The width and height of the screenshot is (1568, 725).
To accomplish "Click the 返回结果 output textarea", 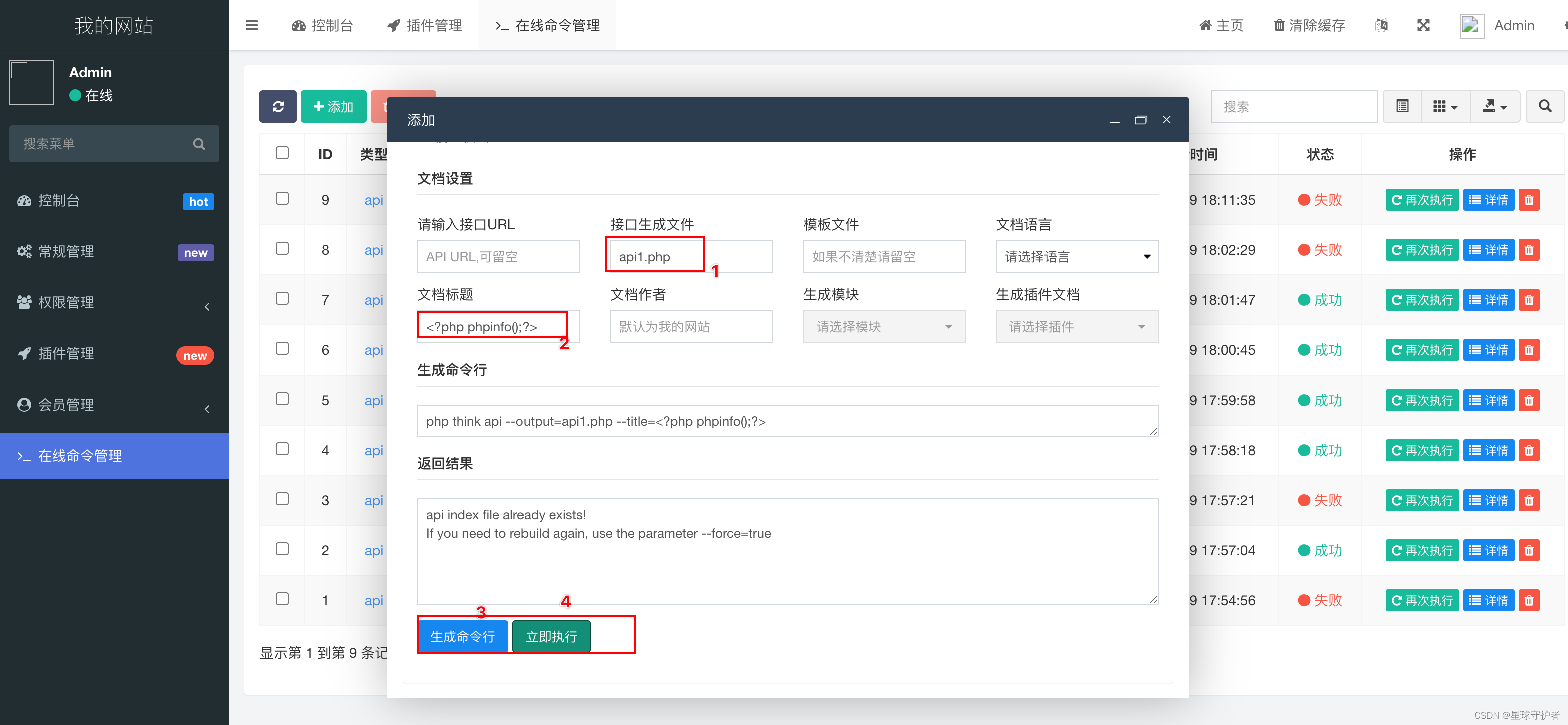I will [x=788, y=552].
